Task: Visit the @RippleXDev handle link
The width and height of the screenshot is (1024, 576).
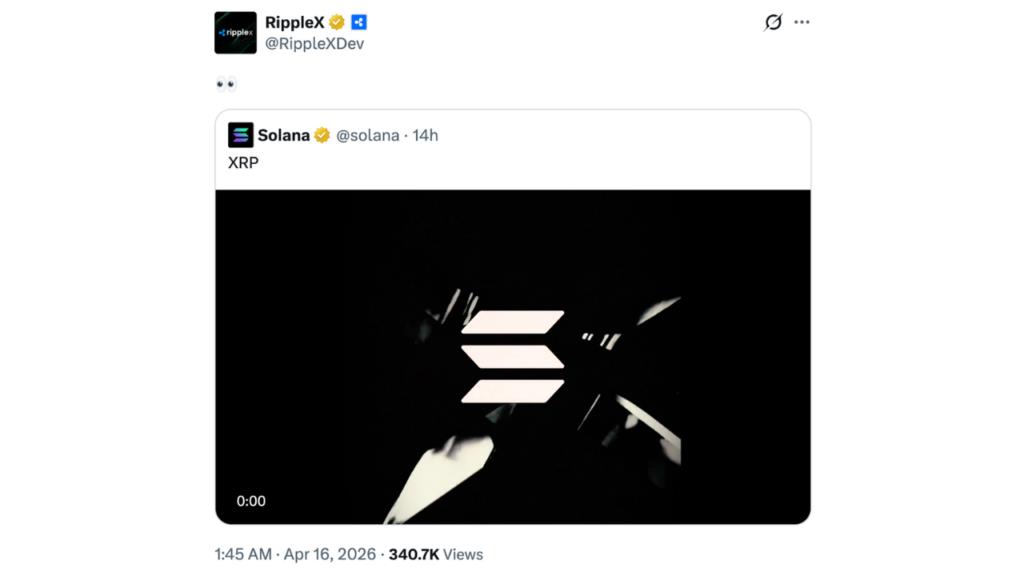Action: (316, 43)
